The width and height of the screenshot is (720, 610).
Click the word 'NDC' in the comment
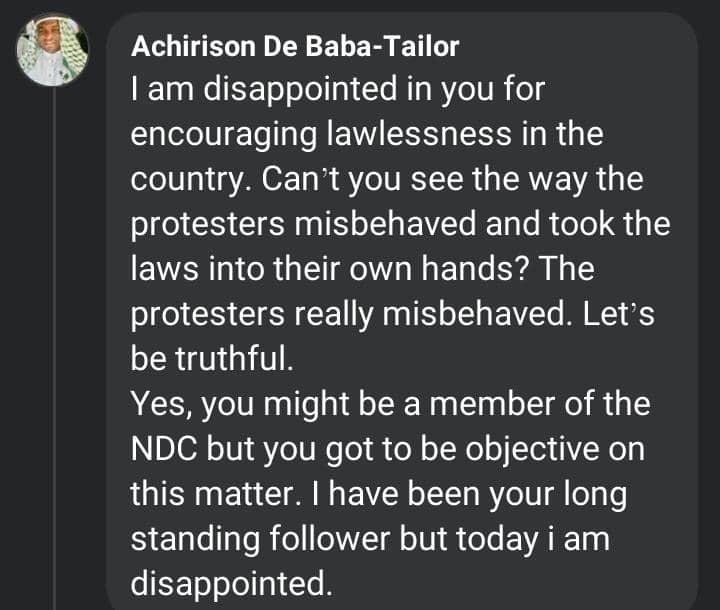click(x=164, y=448)
